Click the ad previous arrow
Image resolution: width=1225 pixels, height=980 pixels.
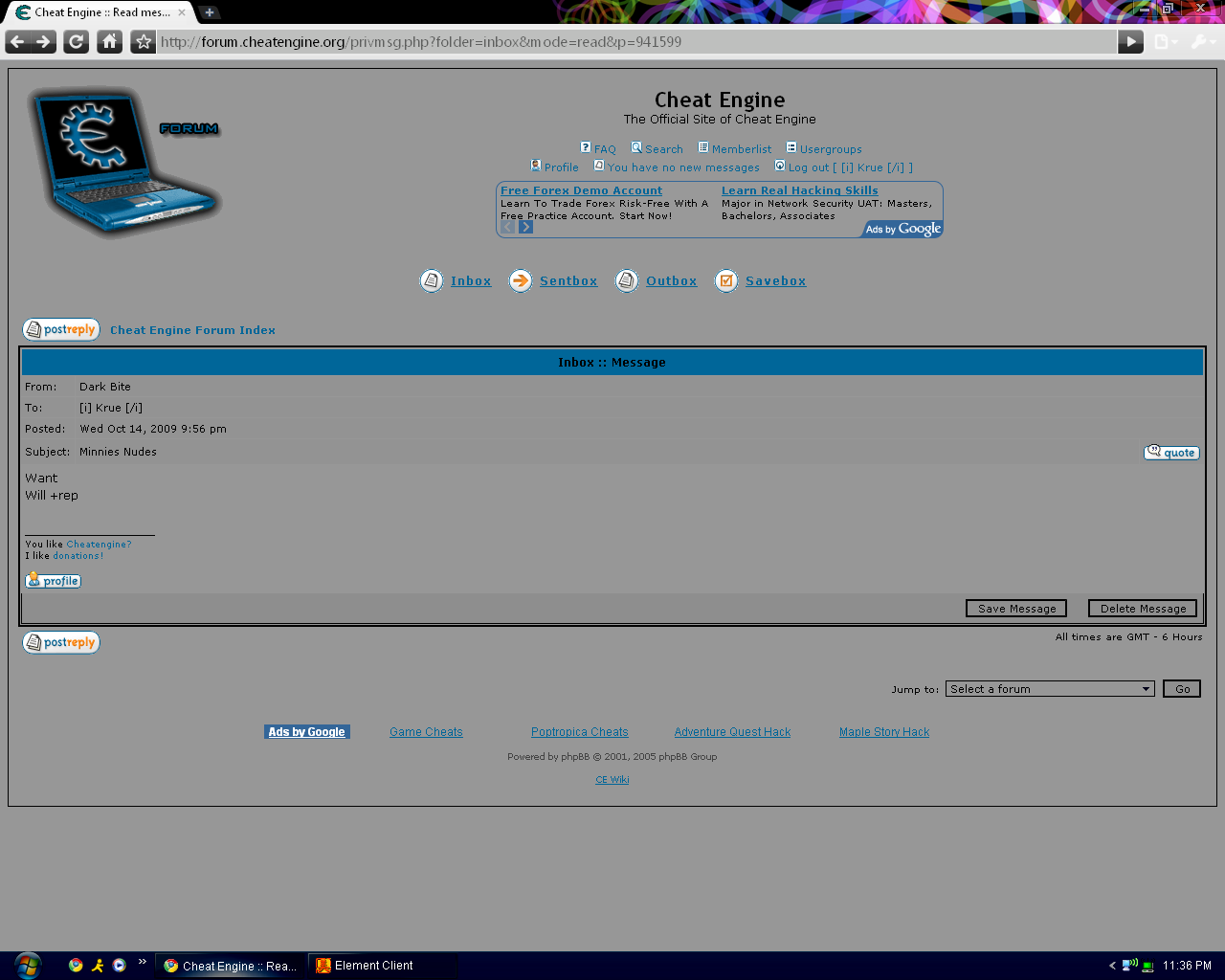(x=507, y=227)
